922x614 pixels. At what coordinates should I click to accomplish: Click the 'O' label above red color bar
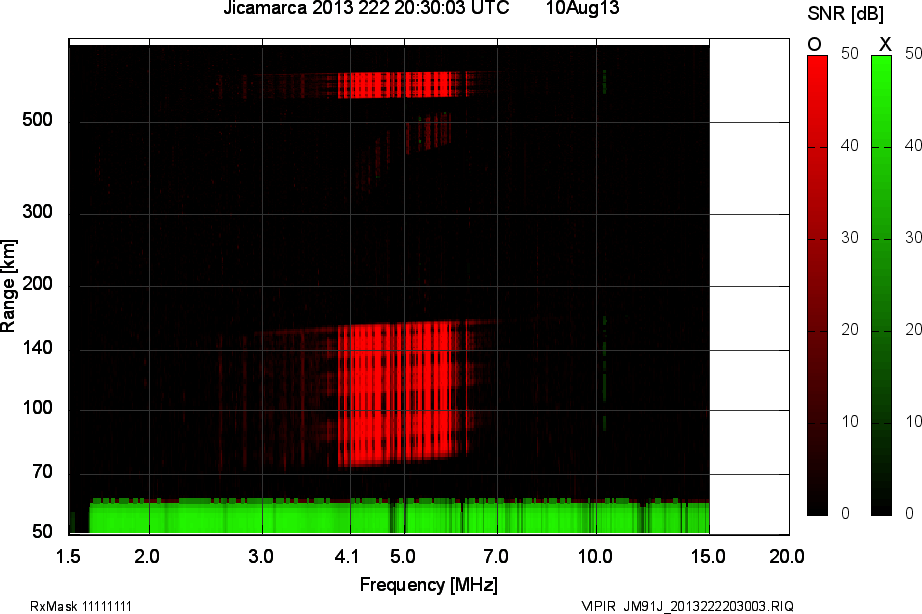coord(814,45)
